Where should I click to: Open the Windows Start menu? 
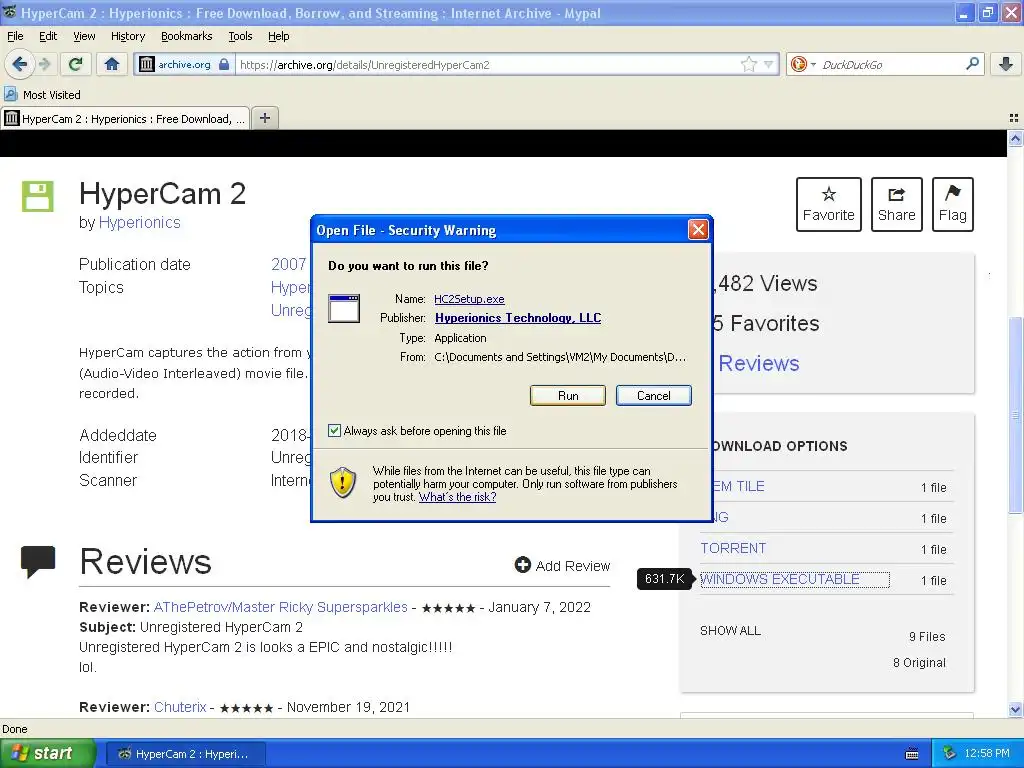tap(48, 753)
